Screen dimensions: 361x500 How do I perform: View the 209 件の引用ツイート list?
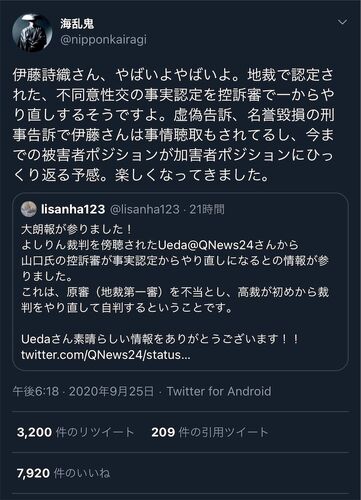click(x=210, y=432)
